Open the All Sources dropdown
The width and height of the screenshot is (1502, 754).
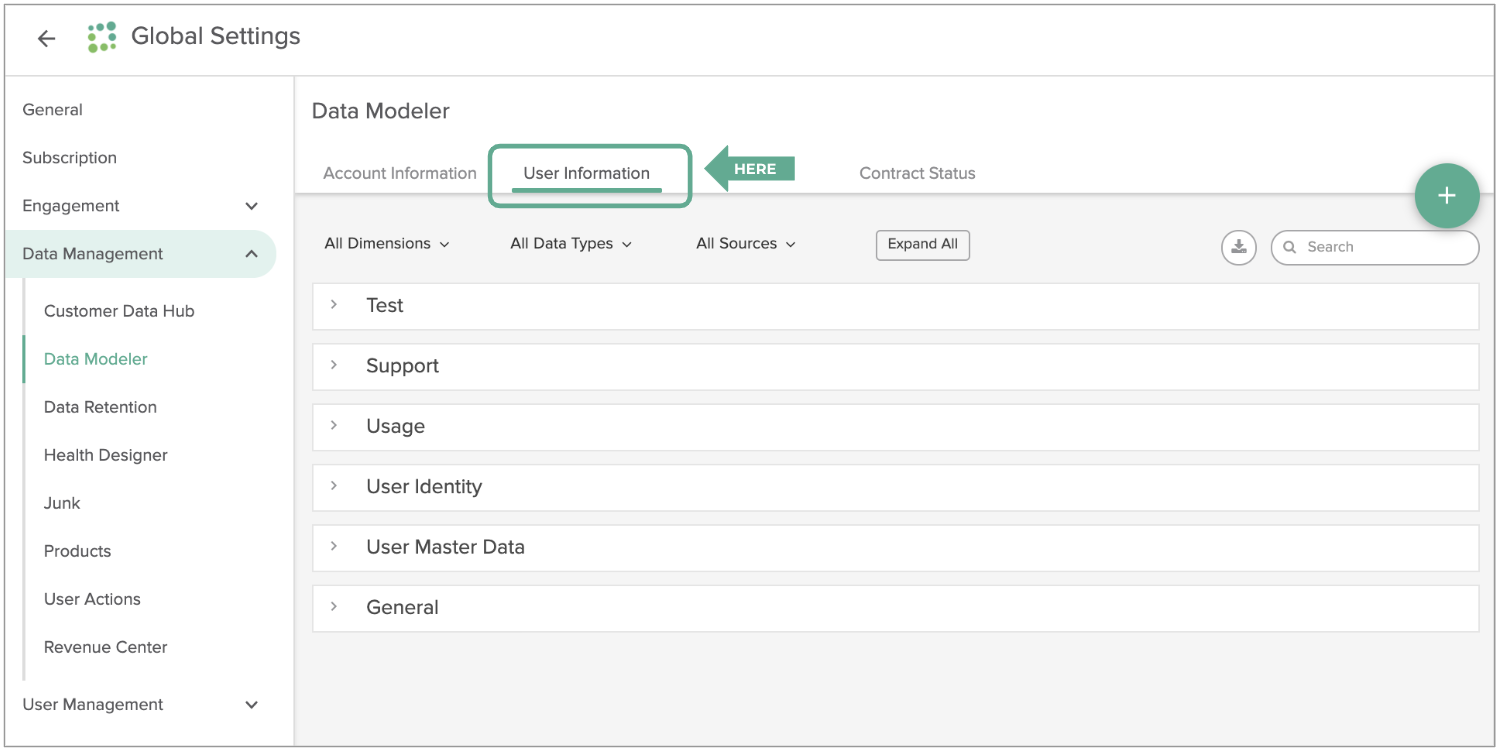point(746,244)
